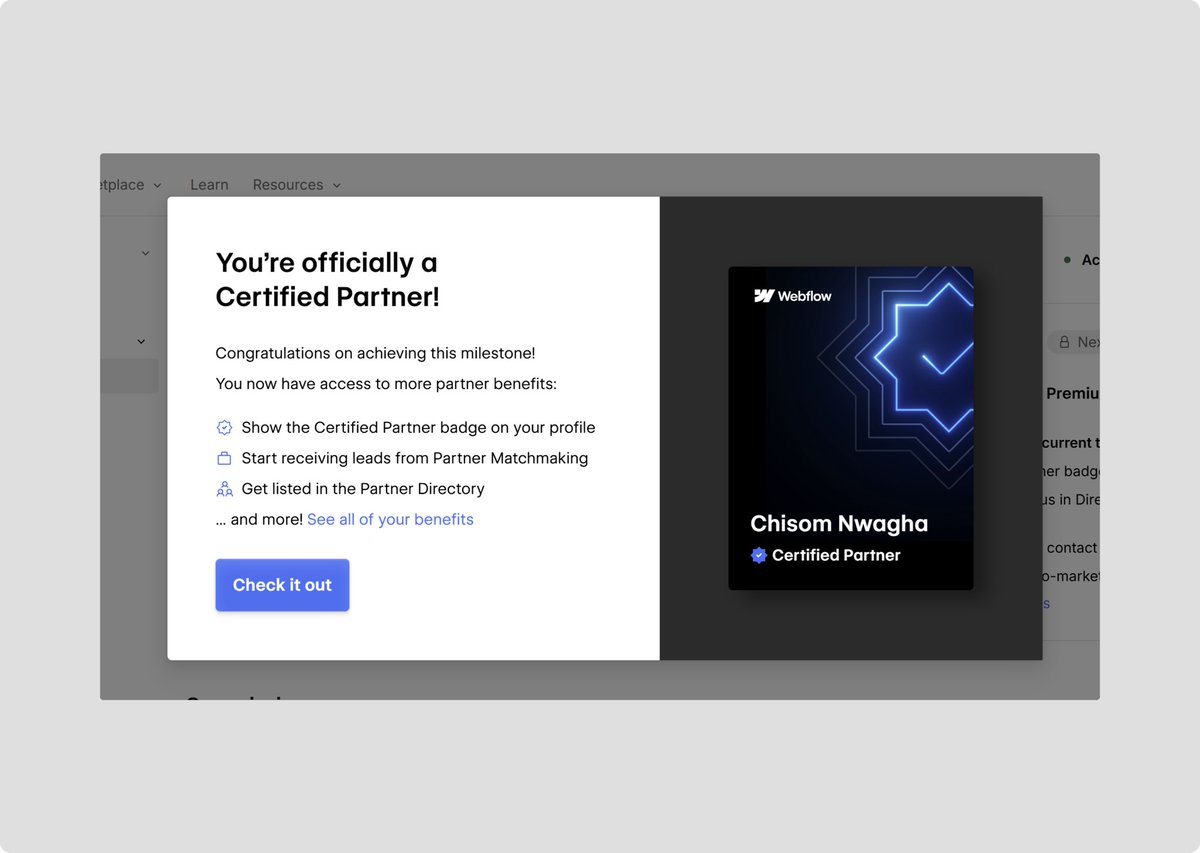Open the See all of your benefits link

(x=390, y=519)
